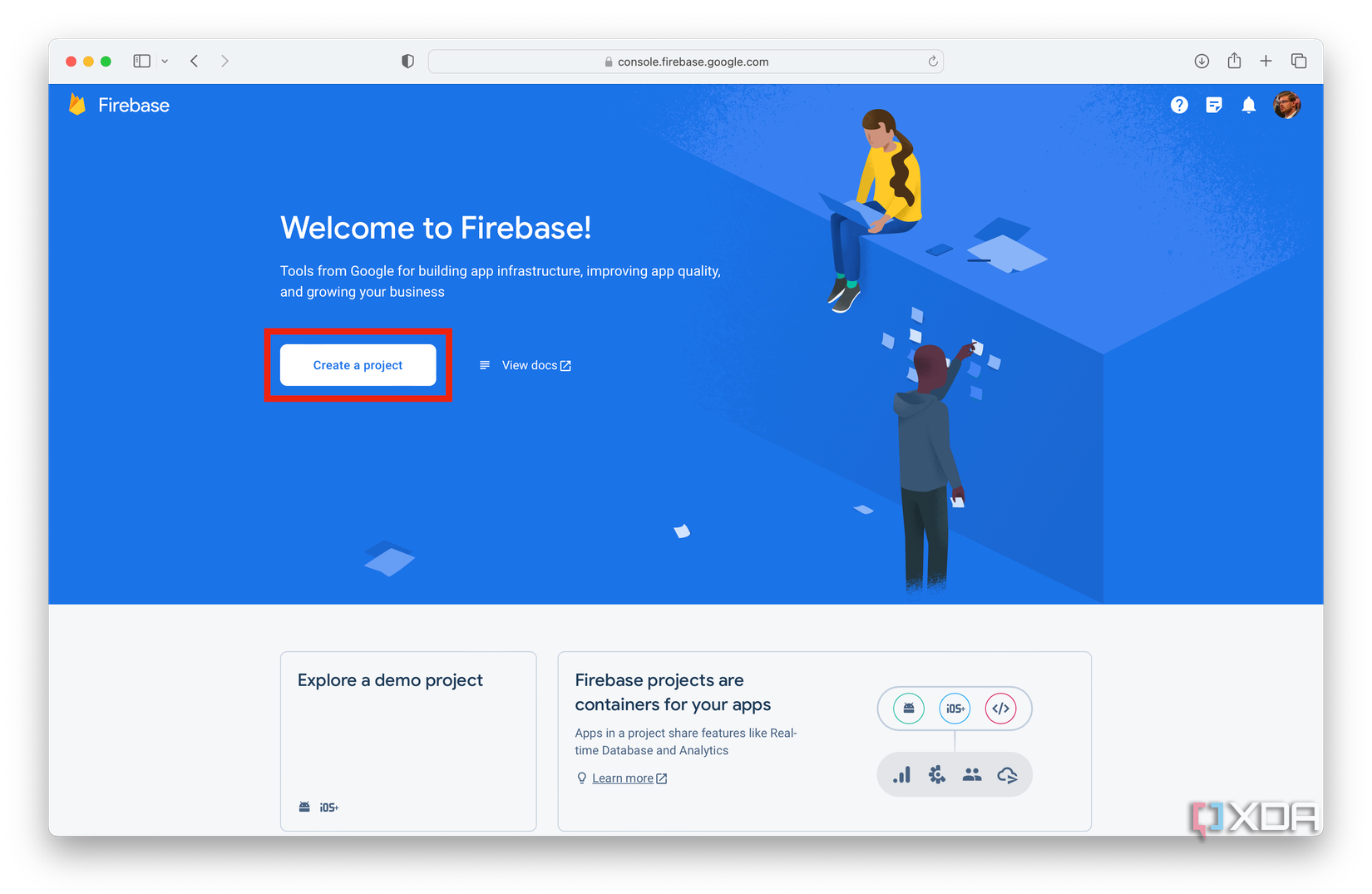Show notifications via the bell icon
Screen dimensions: 1372x894
coord(1249,105)
